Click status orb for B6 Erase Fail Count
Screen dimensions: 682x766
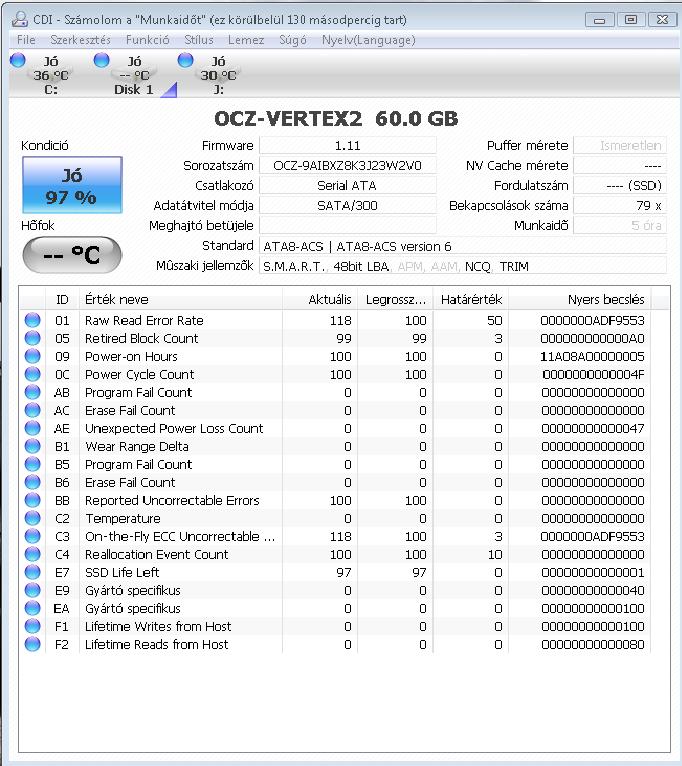click(32, 482)
